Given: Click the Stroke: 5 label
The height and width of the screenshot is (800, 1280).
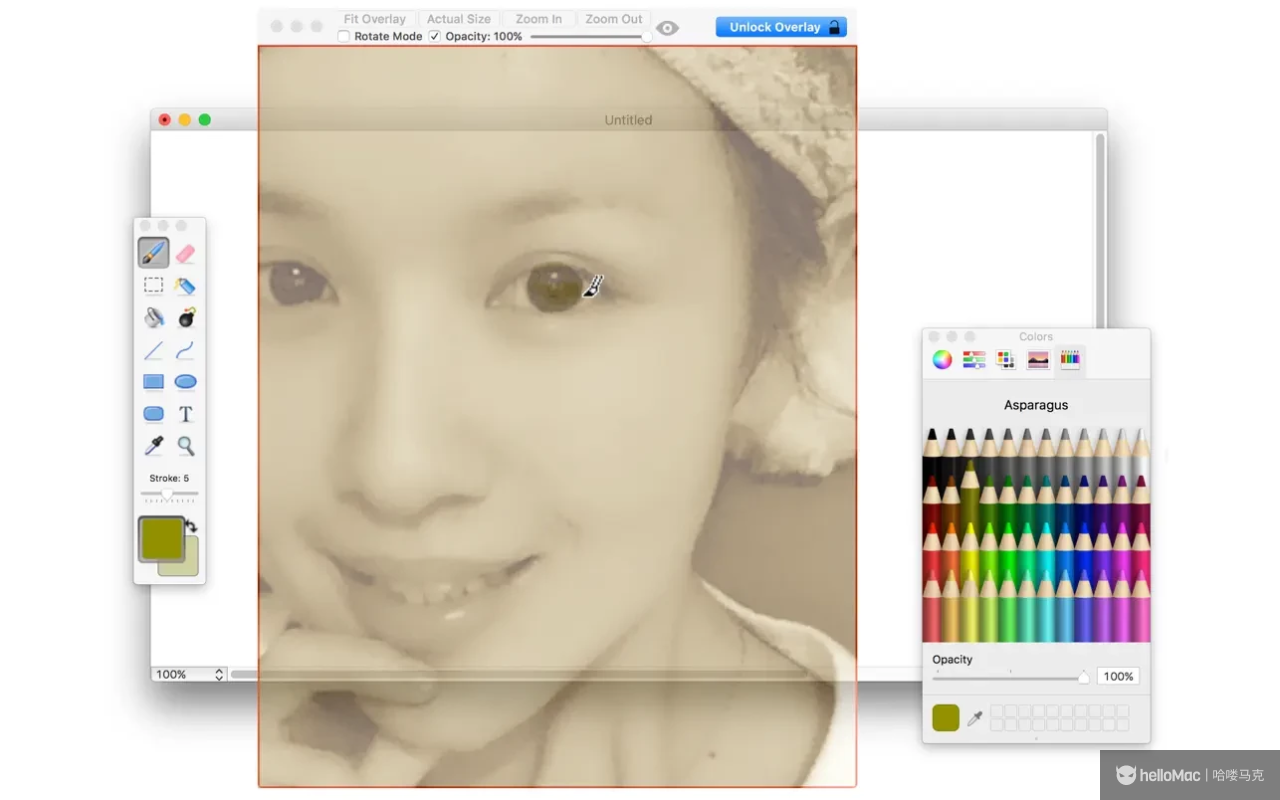Looking at the screenshot, I should [x=169, y=478].
